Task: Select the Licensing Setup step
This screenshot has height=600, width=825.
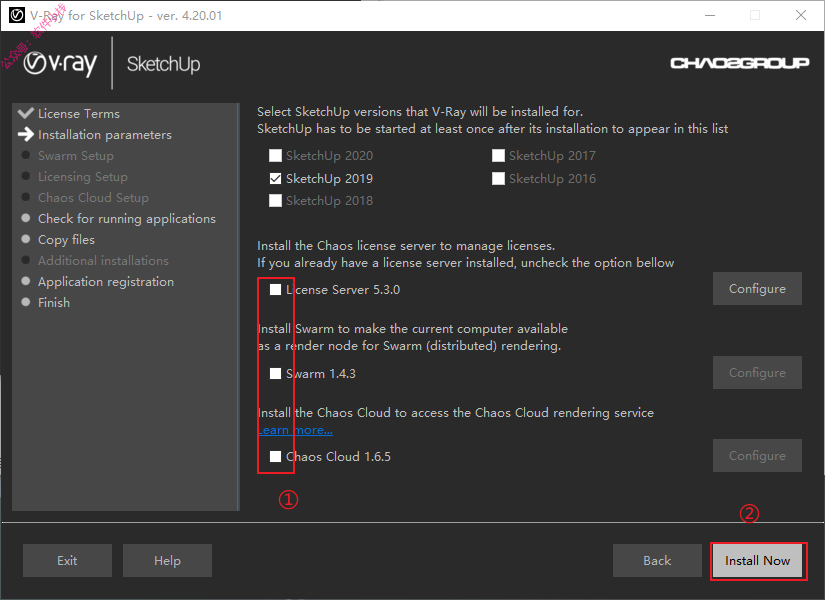Action: [x=83, y=177]
